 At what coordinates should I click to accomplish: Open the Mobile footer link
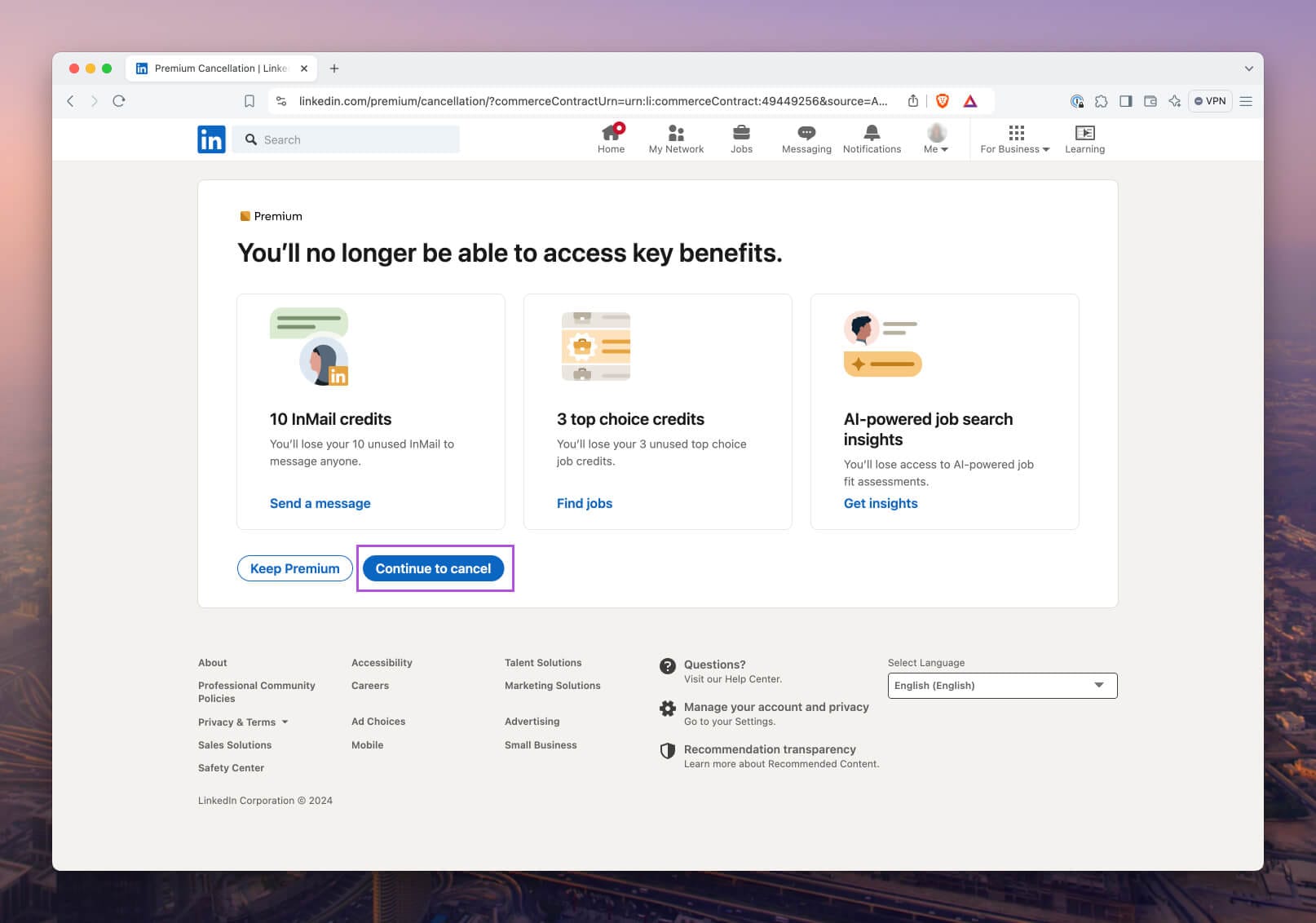[x=367, y=745]
